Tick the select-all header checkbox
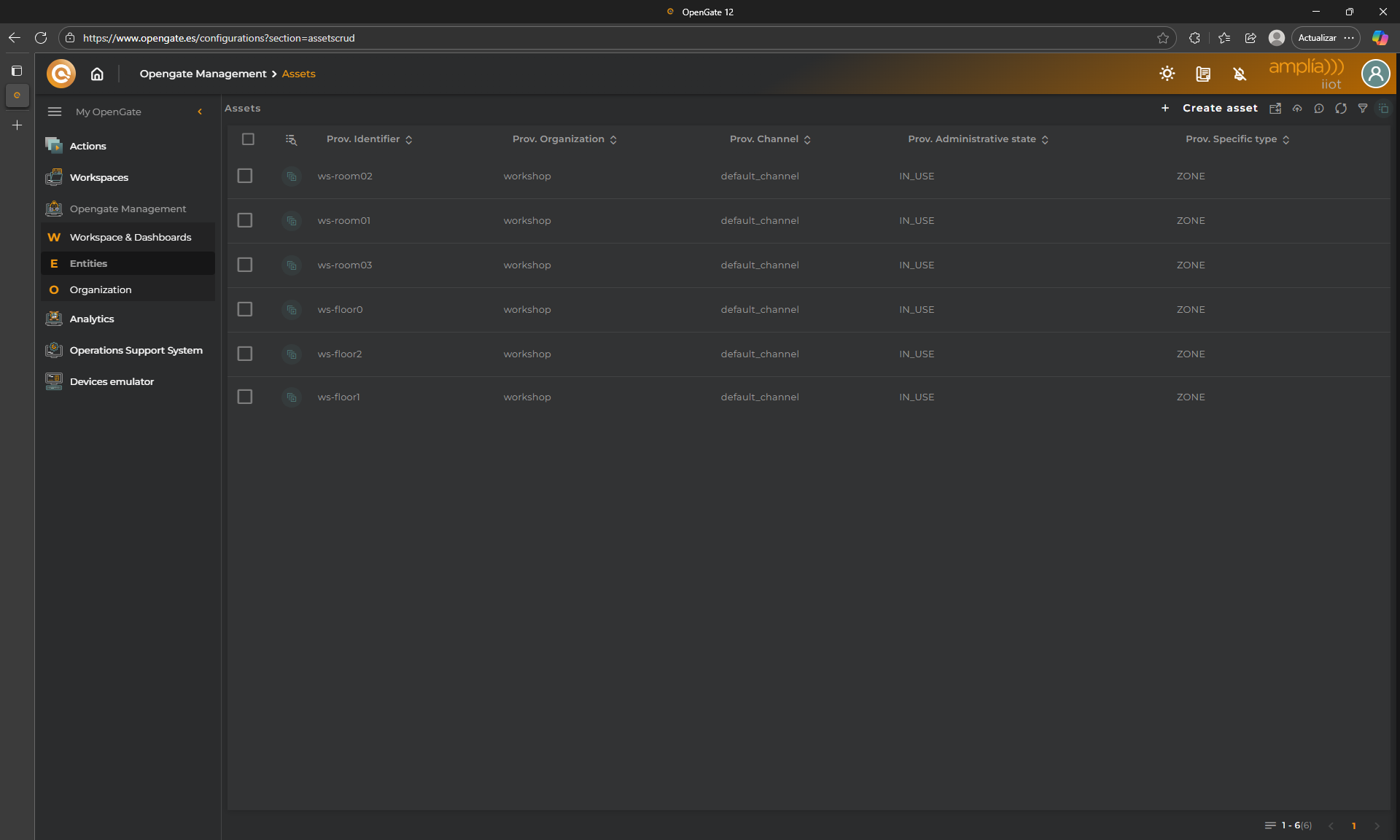This screenshot has width=1400, height=840. pos(248,139)
